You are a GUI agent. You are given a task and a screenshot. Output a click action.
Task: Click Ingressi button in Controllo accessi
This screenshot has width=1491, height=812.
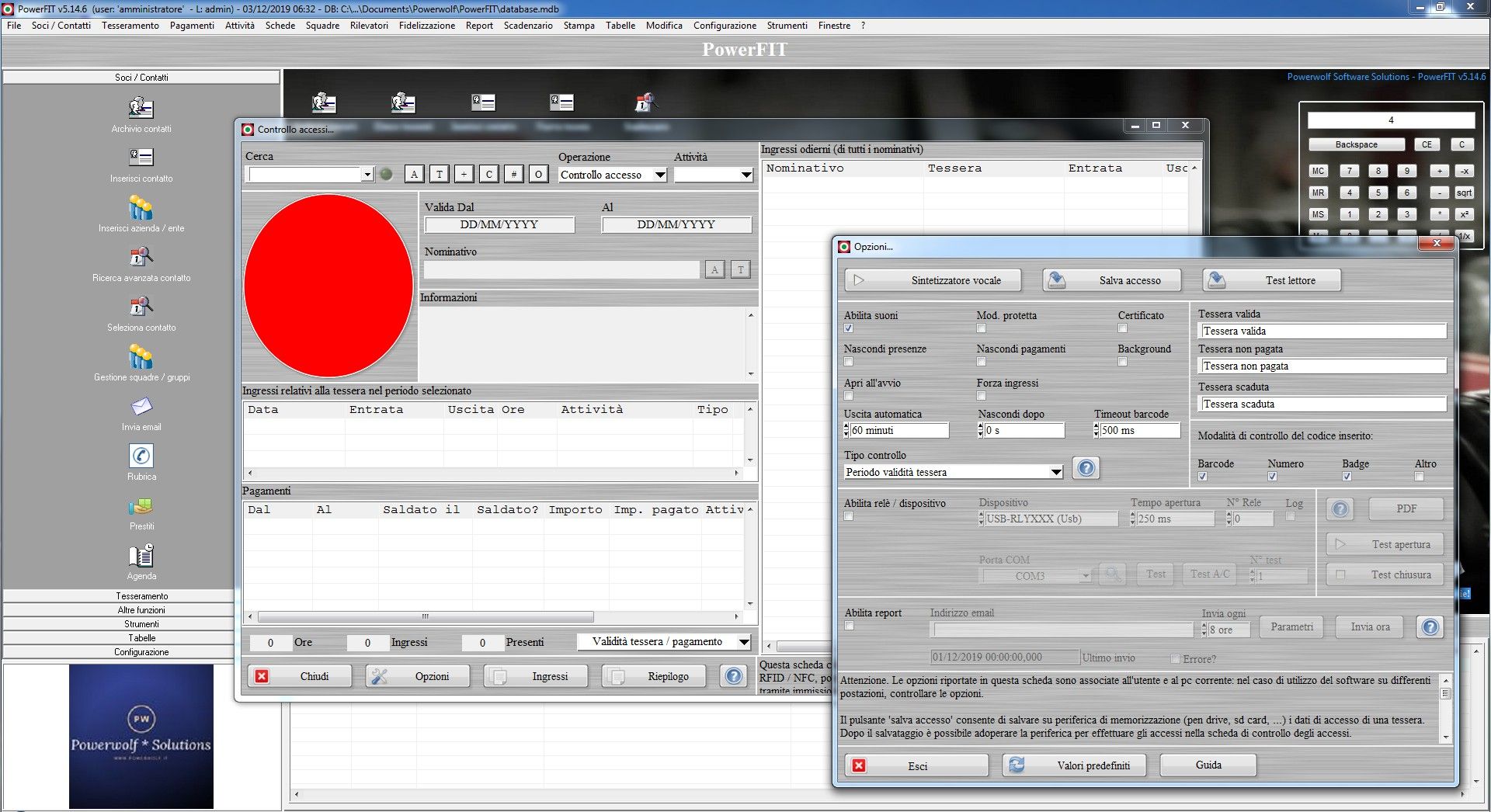point(536,676)
